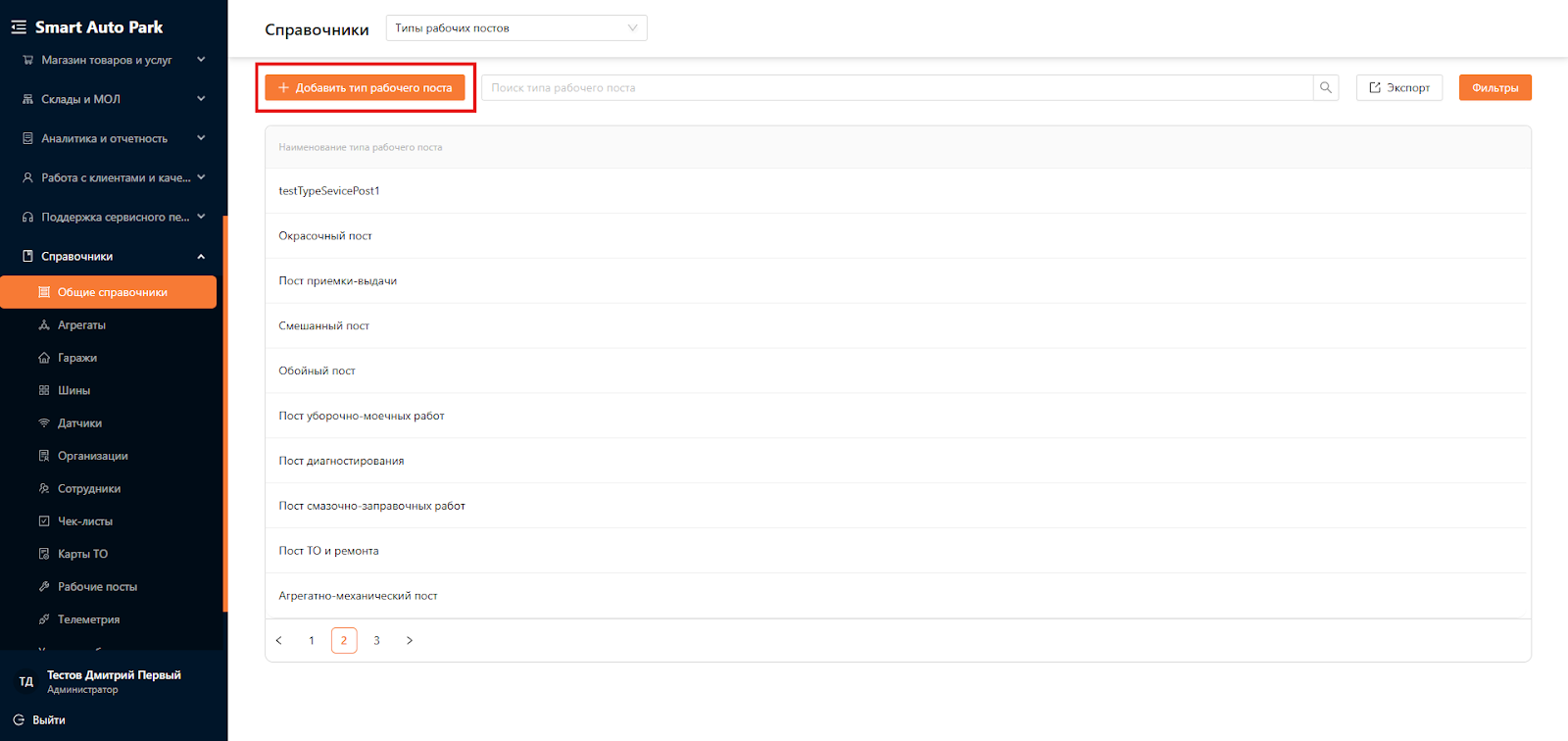
Task: Click the hamburger menu icon beside Smart Auto Park
Action: (19, 27)
